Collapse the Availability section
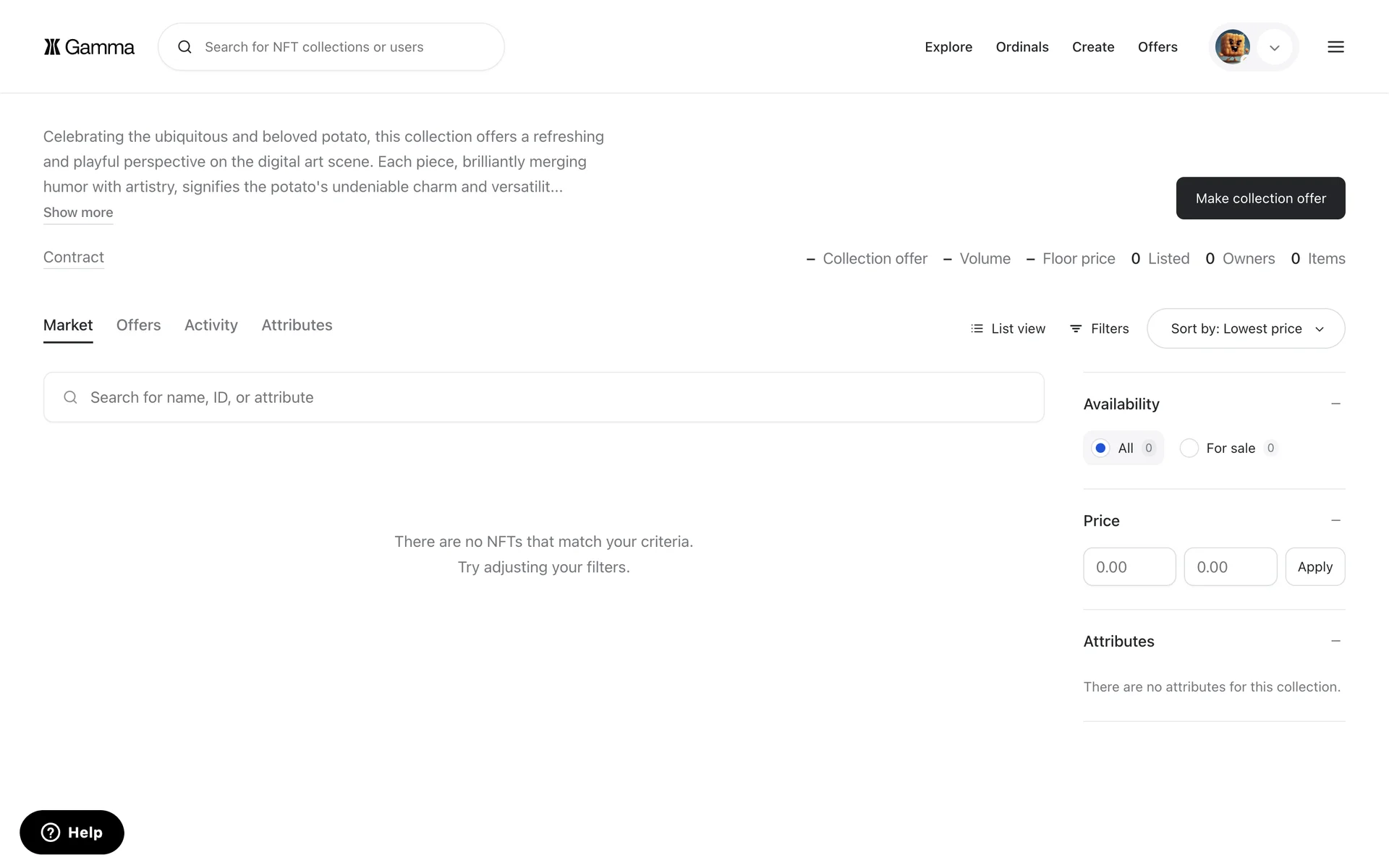Screen dimensions: 1389x868 pos(1335,404)
